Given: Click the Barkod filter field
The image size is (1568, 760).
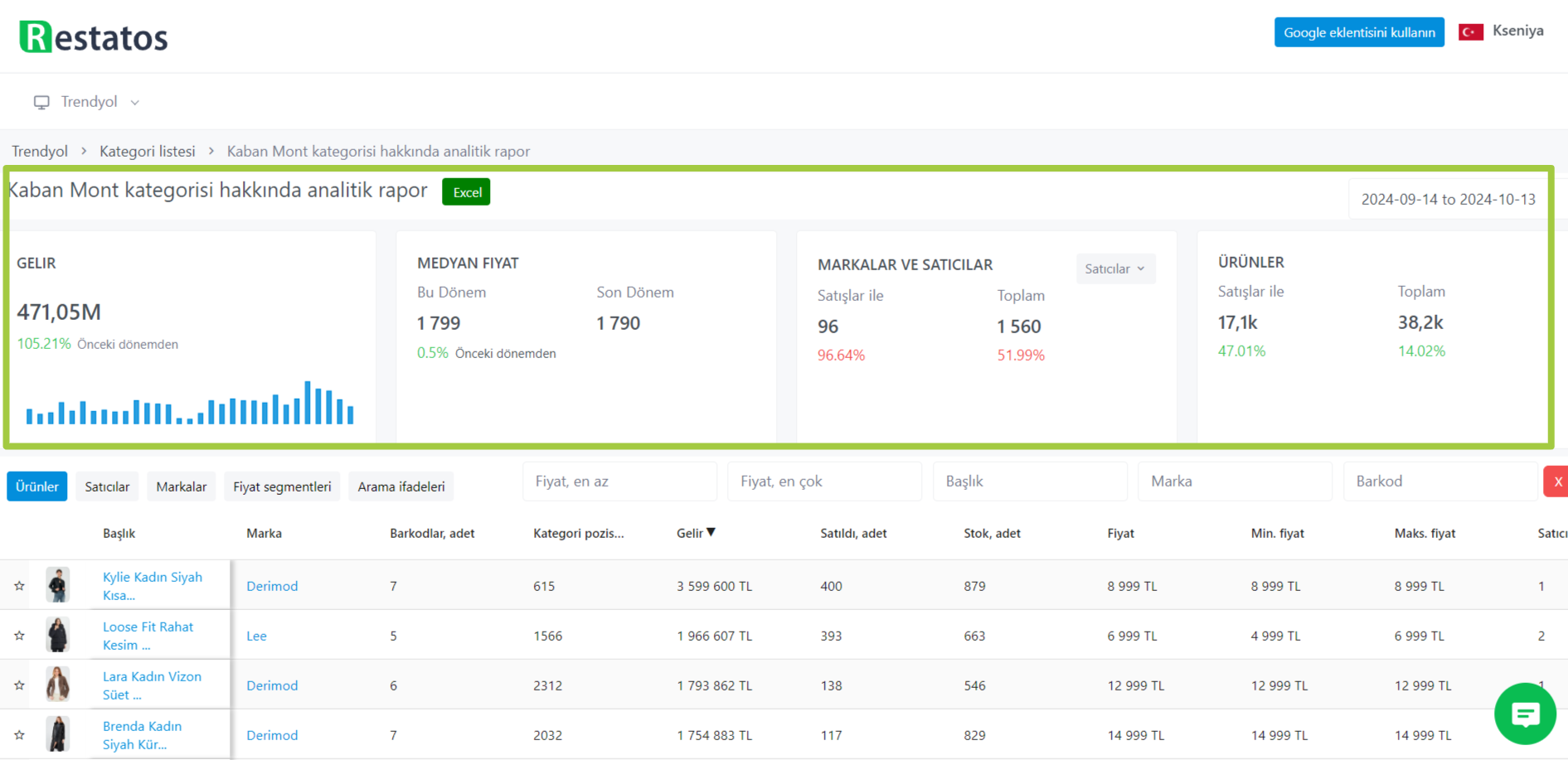Looking at the screenshot, I should (x=1440, y=482).
